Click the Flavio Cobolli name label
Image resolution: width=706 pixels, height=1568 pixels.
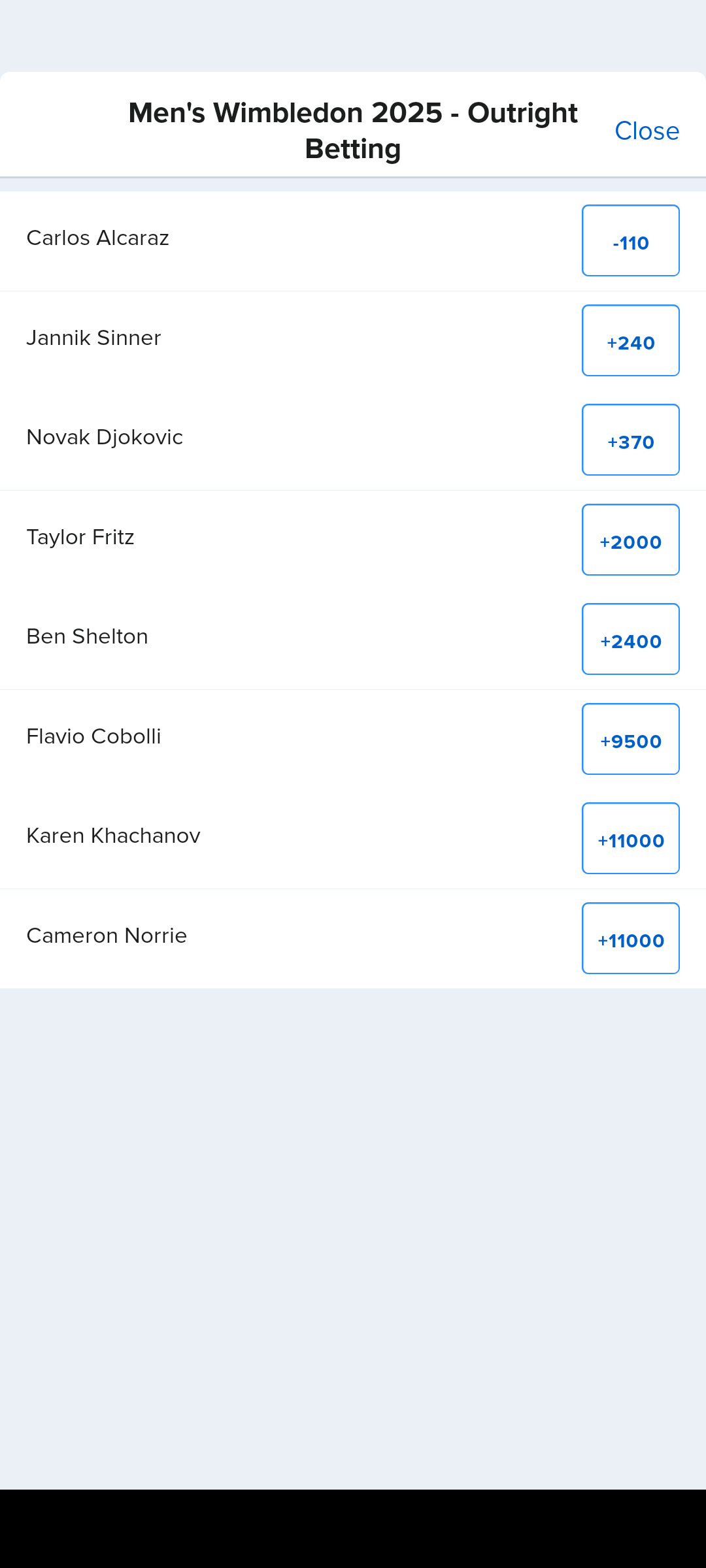coord(93,737)
